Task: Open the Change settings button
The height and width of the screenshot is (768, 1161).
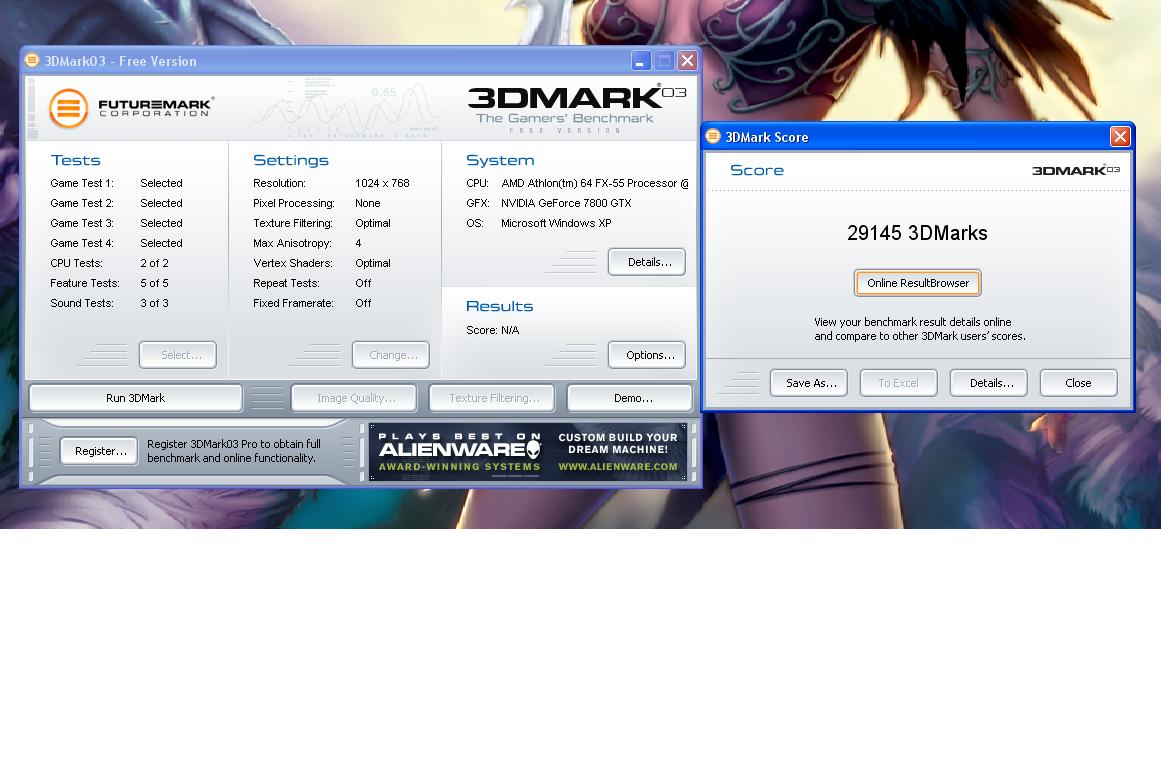Action: coord(391,355)
